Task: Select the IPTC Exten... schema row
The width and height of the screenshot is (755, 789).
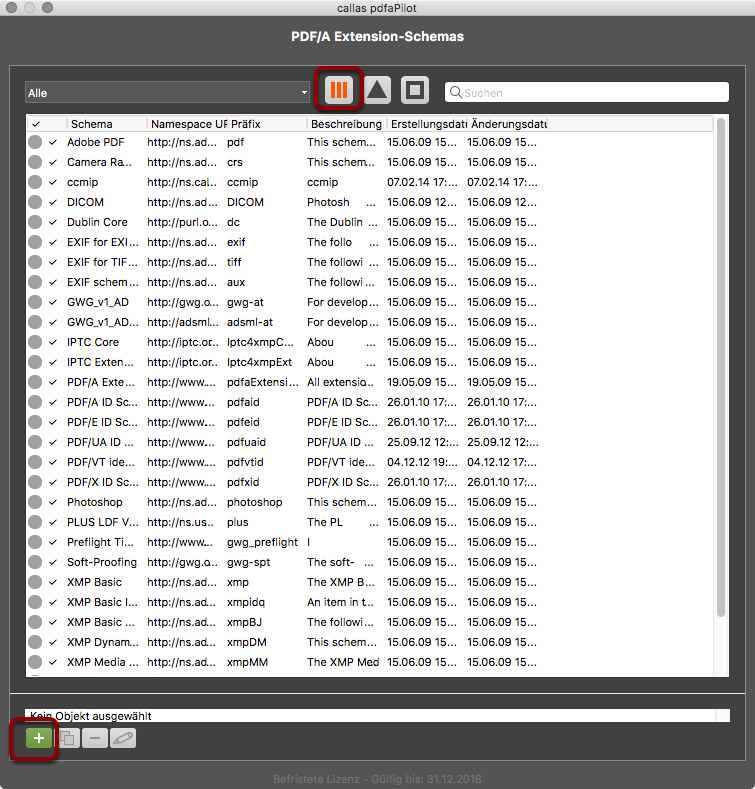Action: 369,362
